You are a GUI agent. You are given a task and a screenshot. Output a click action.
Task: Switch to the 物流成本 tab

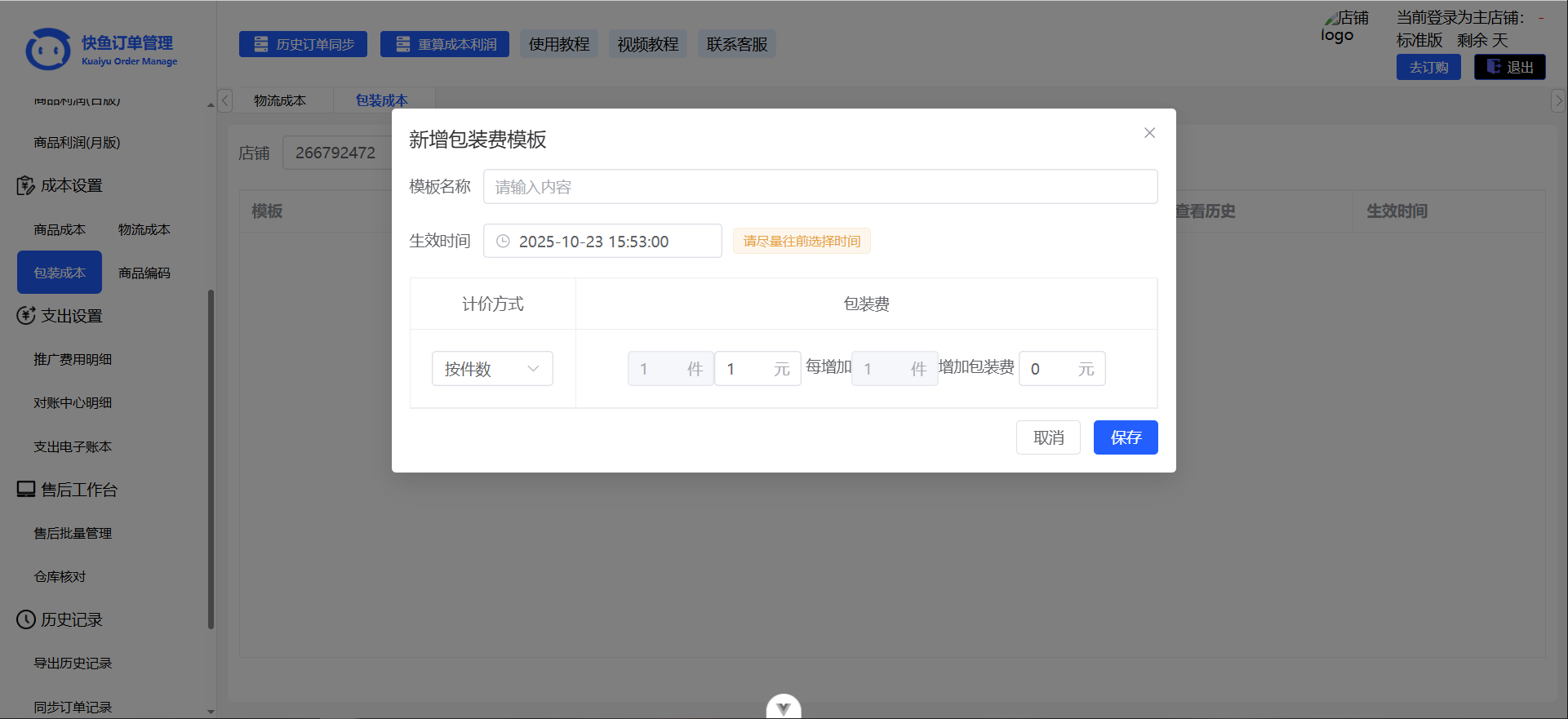pos(279,100)
